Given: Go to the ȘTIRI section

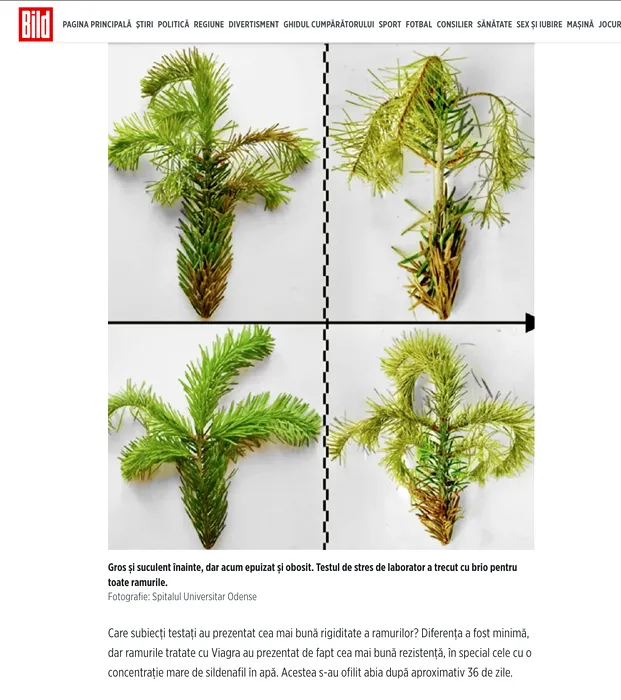Looking at the screenshot, I should click(x=145, y=25).
